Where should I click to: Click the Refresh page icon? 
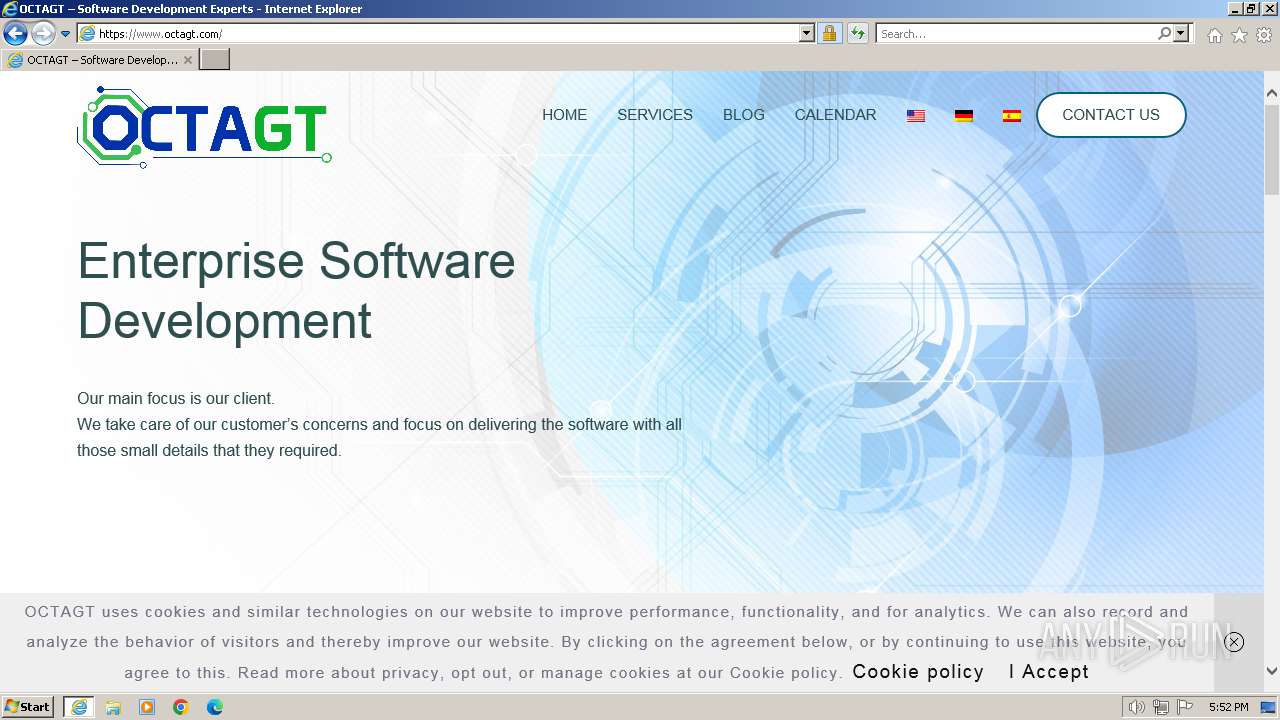point(857,33)
